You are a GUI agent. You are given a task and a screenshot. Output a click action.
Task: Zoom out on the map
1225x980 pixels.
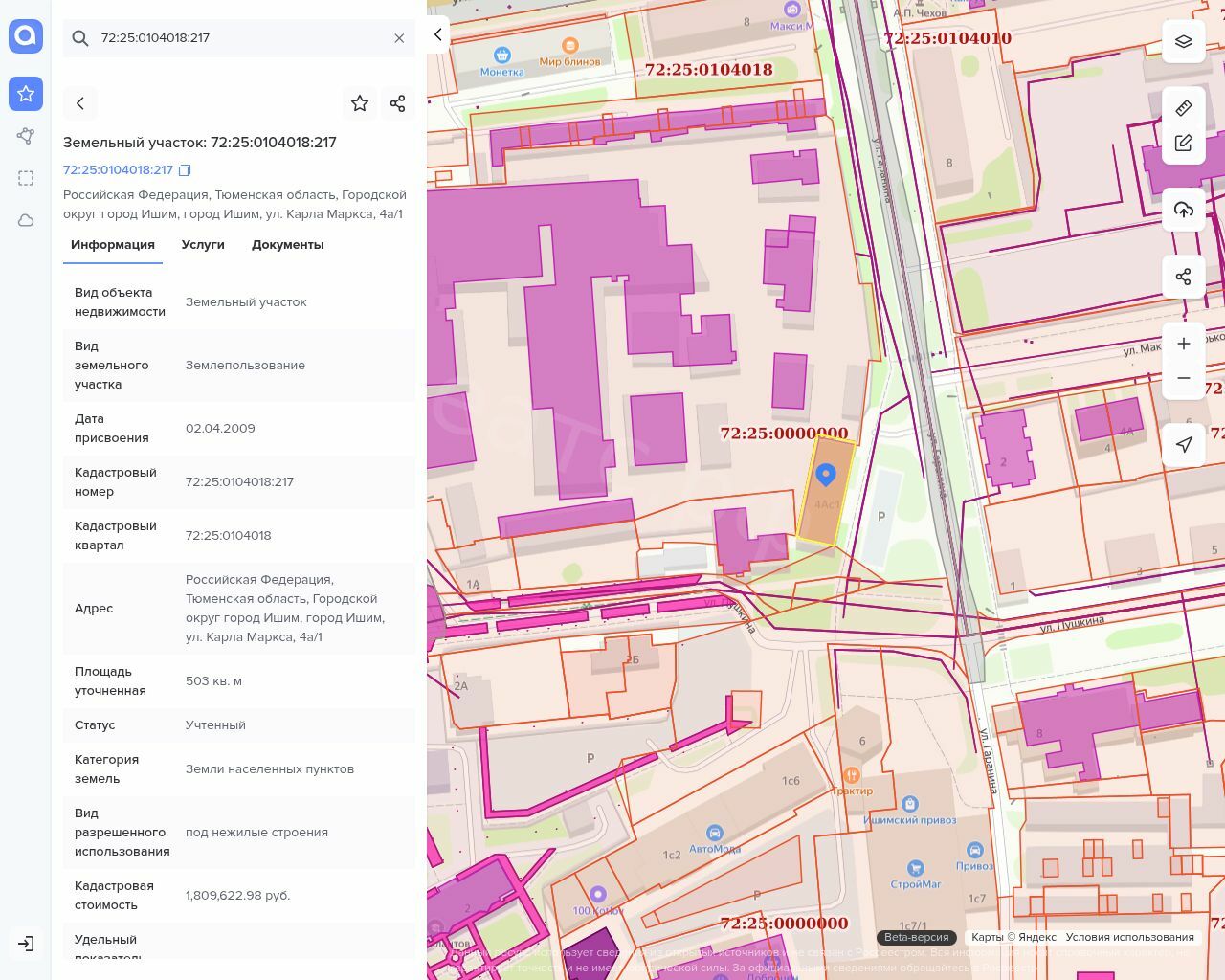(x=1183, y=378)
